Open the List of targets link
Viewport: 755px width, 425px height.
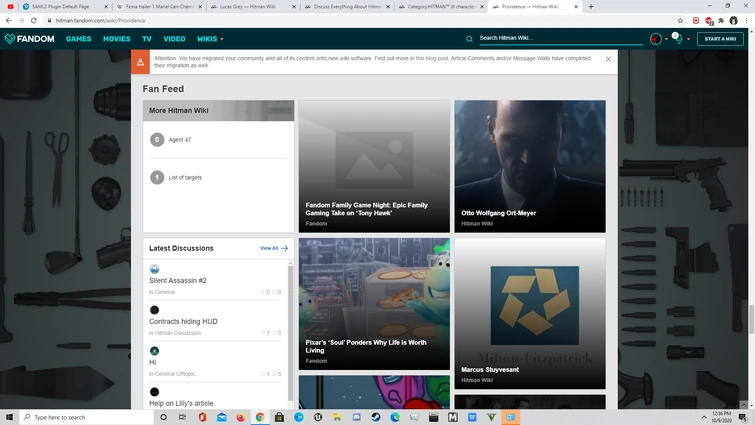coord(185,178)
